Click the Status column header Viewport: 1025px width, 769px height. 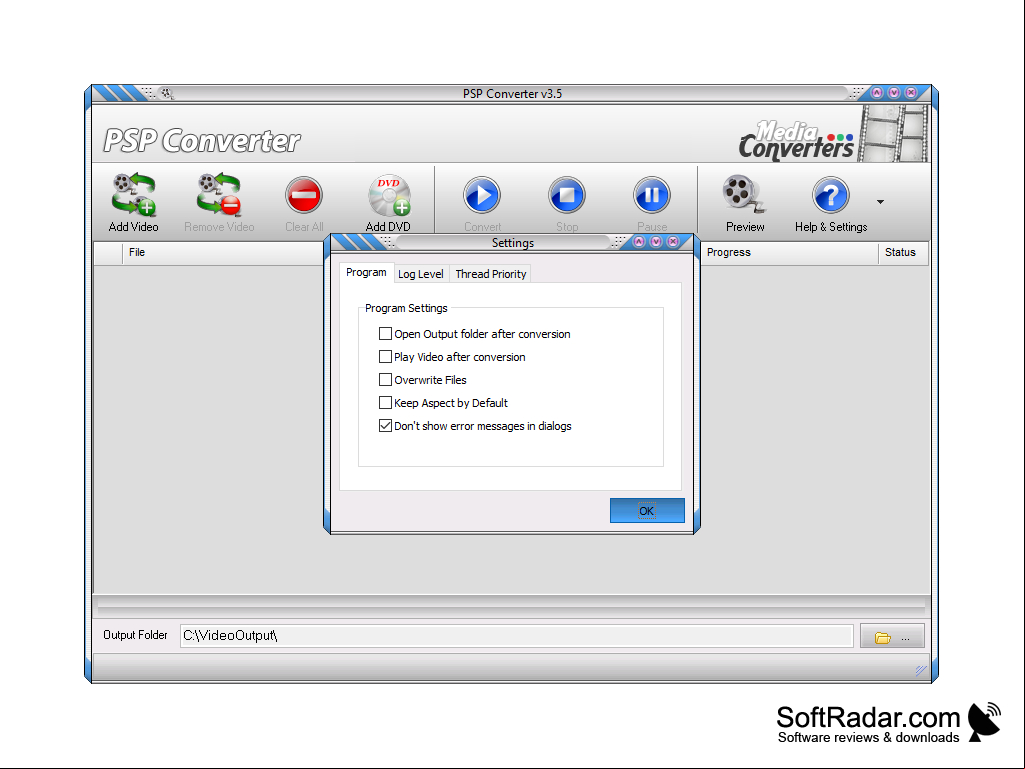[x=903, y=253]
